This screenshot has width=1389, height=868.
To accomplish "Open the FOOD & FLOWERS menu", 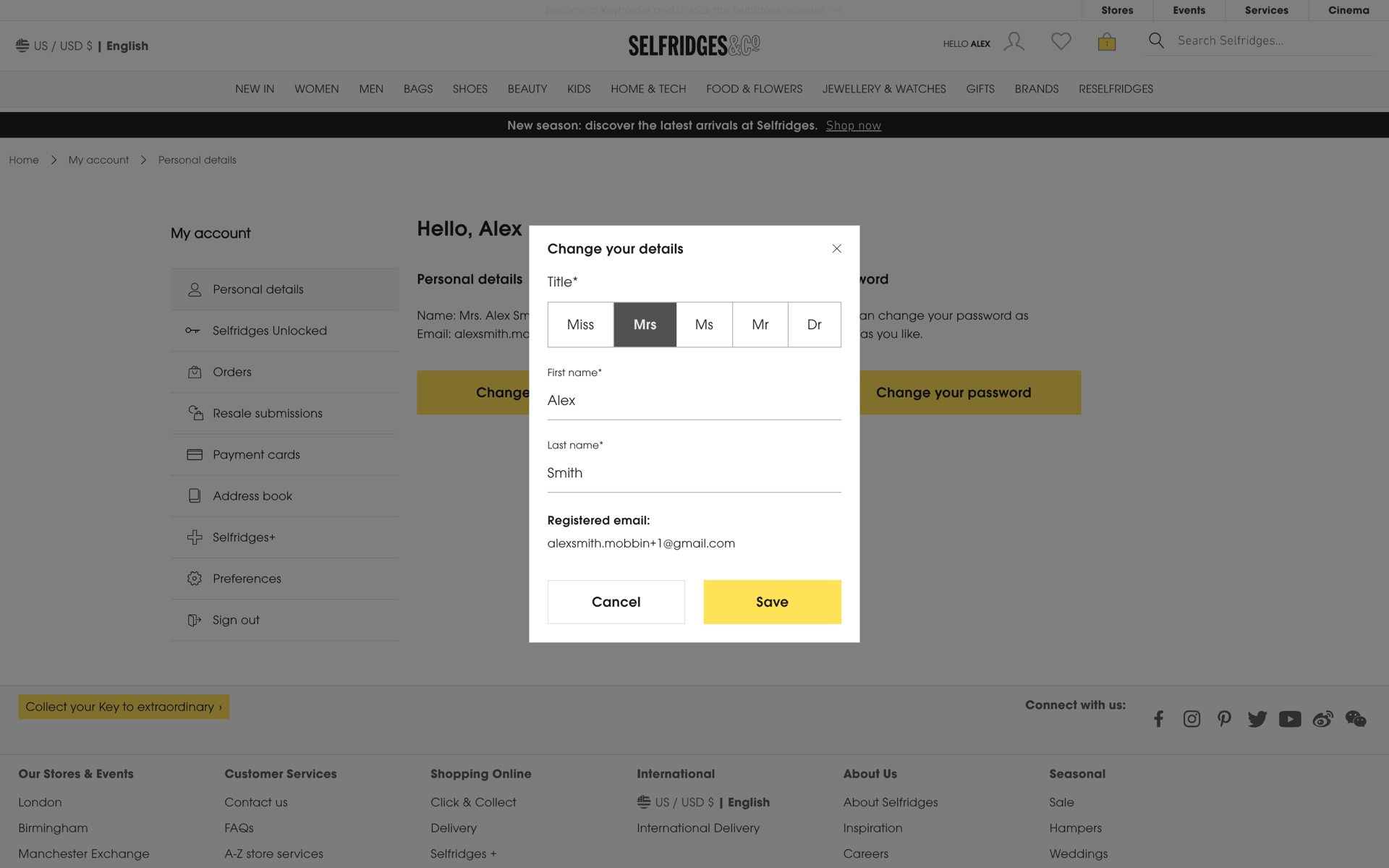I will pos(754,89).
